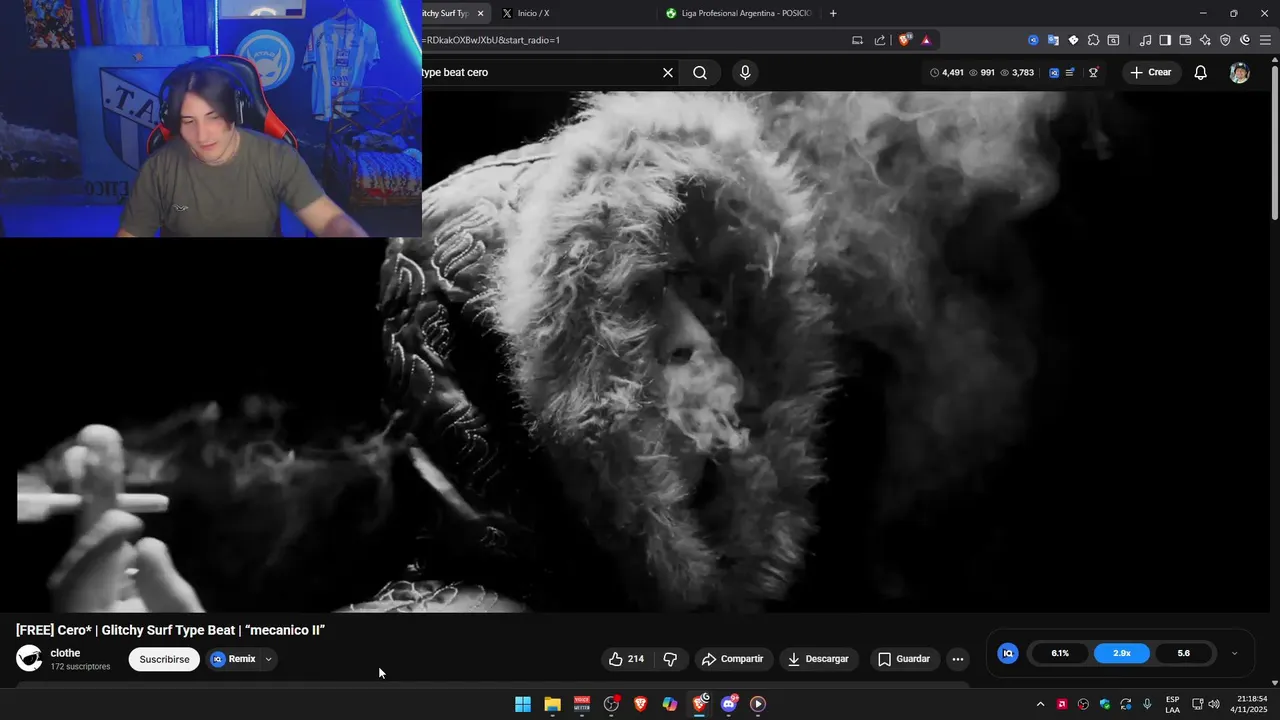This screenshot has height=720, width=1280.
Task: Subscribe with the Suscribirse button
Action: tap(164, 659)
